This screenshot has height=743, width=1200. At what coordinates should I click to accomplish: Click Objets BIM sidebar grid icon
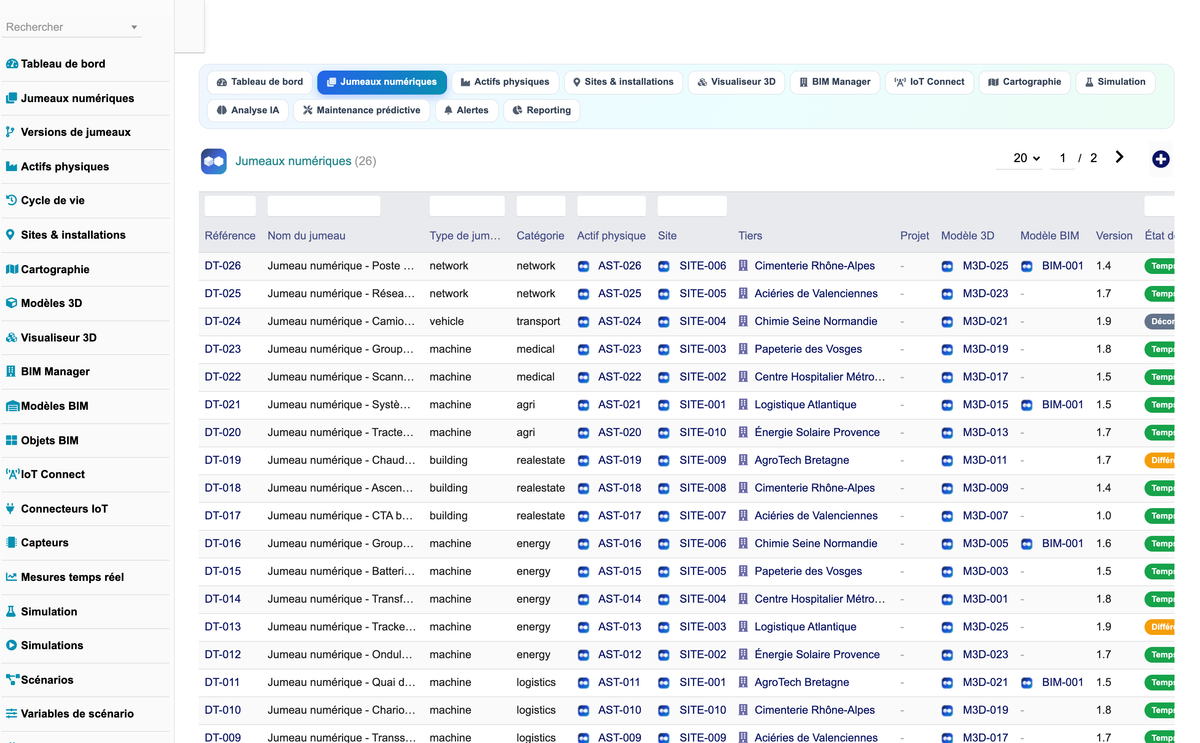tap(12, 440)
